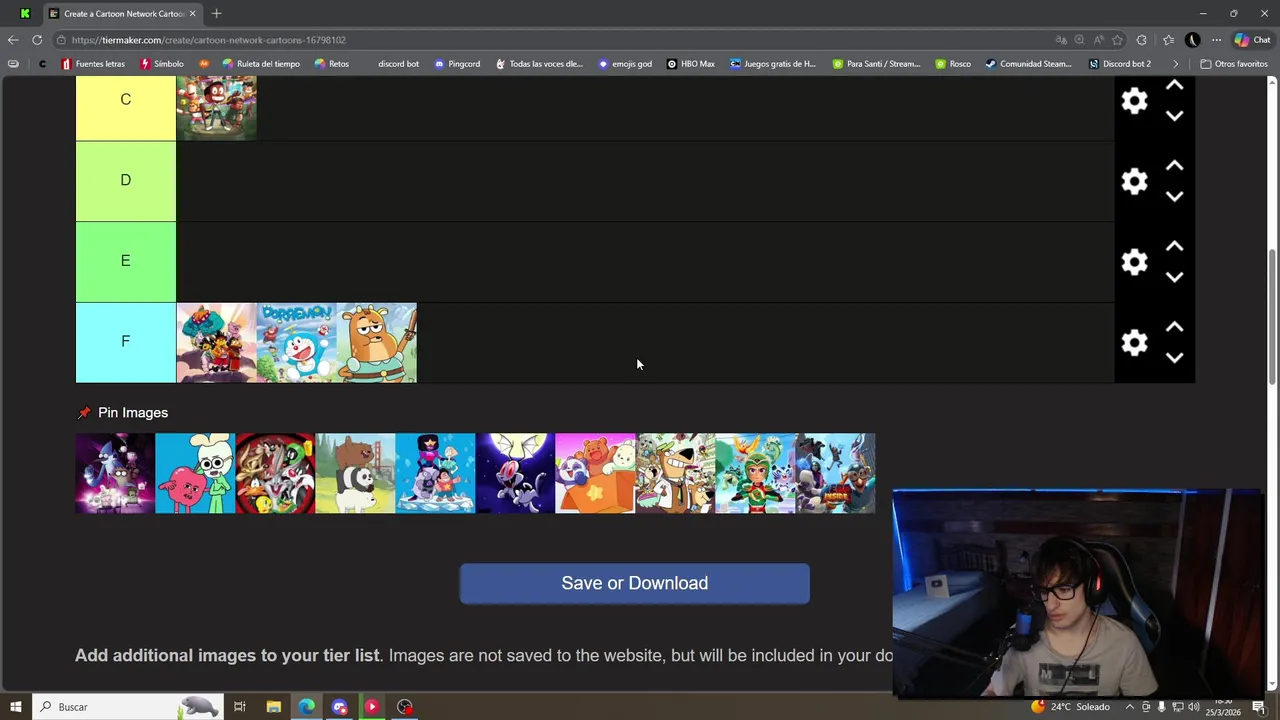Move tier C row up
The image size is (1280, 720).
click(1175, 86)
